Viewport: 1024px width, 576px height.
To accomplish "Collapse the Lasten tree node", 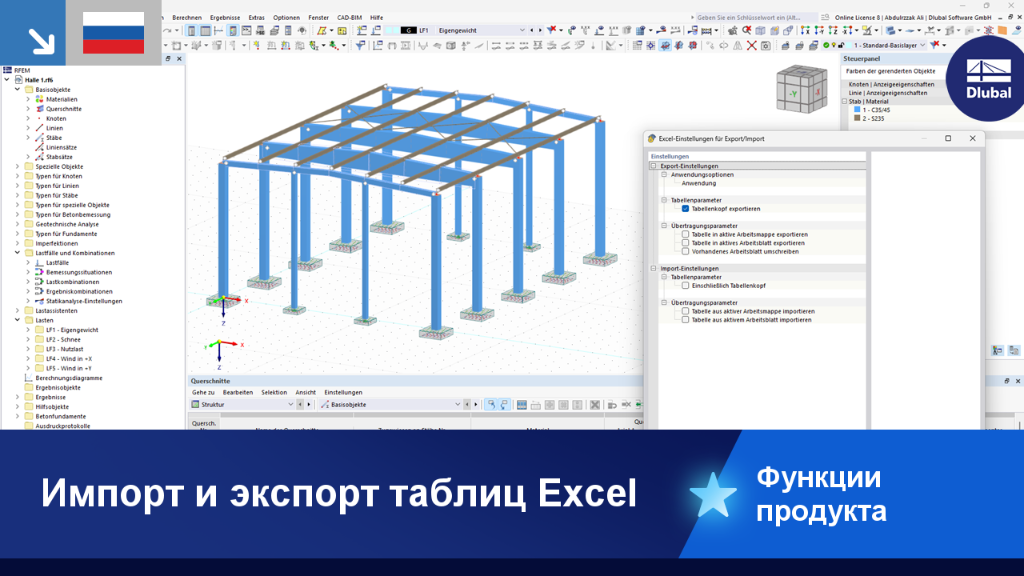I will [18, 320].
